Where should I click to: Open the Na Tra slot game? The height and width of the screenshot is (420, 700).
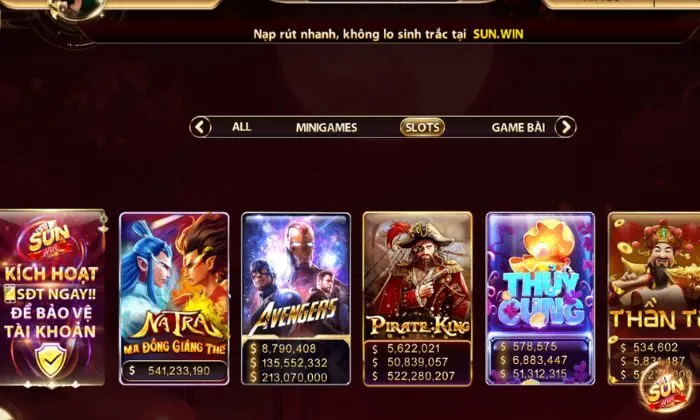[174, 298]
